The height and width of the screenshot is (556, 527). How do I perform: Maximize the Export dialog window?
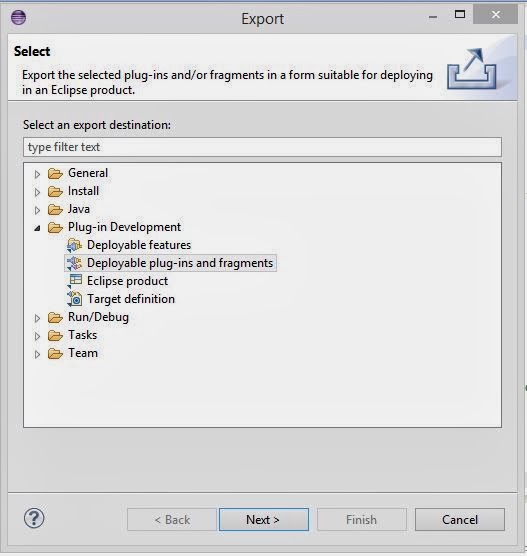point(460,14)
